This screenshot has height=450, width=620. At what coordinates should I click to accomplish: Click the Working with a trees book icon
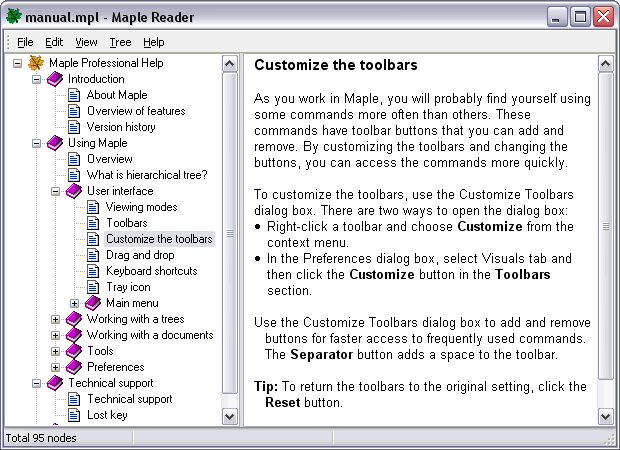(x=74, y=319)
